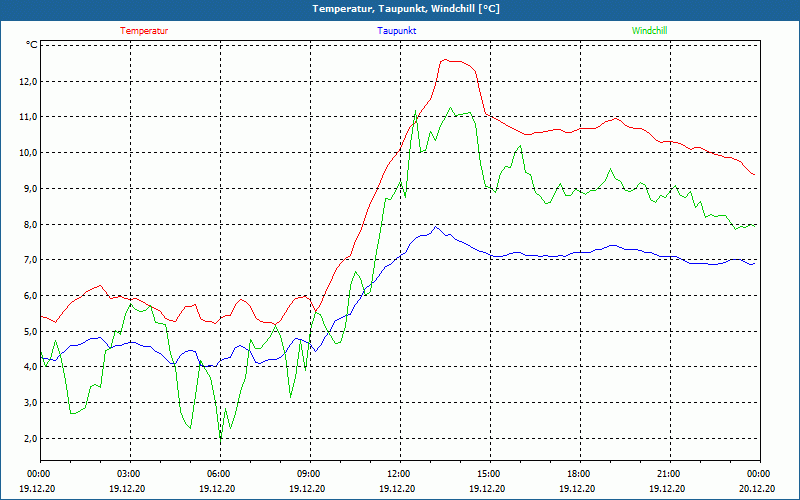Click the 8,0 y-axis value
The image size is (800, 500).
[30, 224]
